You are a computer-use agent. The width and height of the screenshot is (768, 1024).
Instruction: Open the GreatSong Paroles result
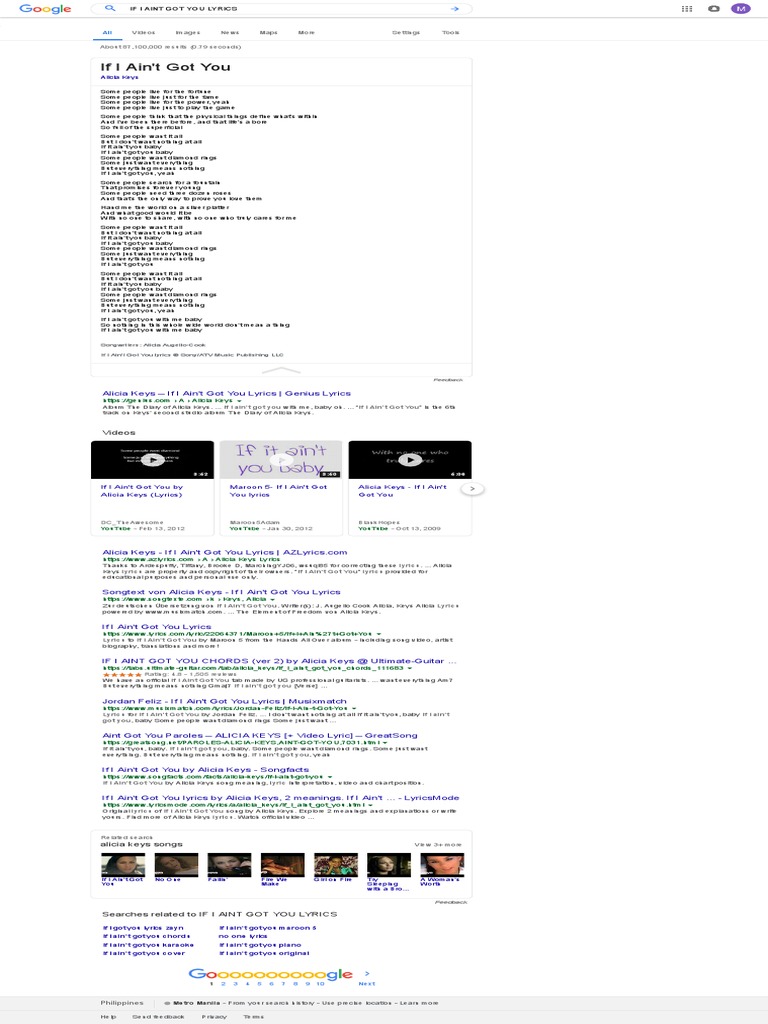click(x=260, y=735)
